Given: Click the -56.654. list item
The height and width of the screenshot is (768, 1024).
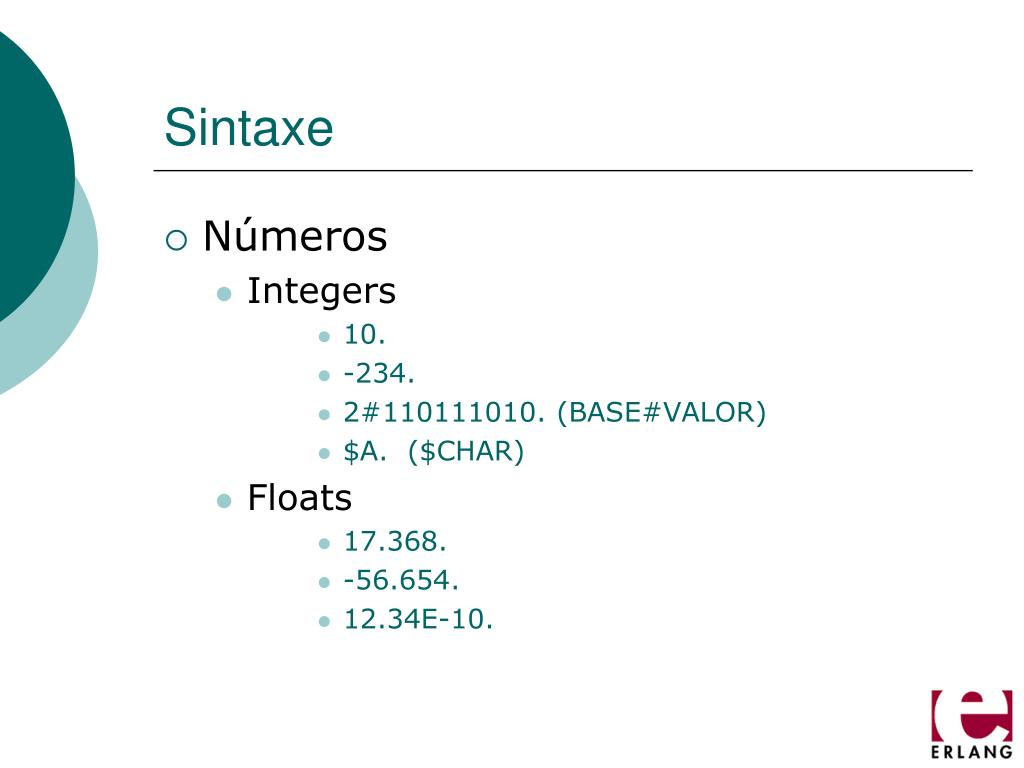Looking at the screenshot, I should click(x=401, y=580).
